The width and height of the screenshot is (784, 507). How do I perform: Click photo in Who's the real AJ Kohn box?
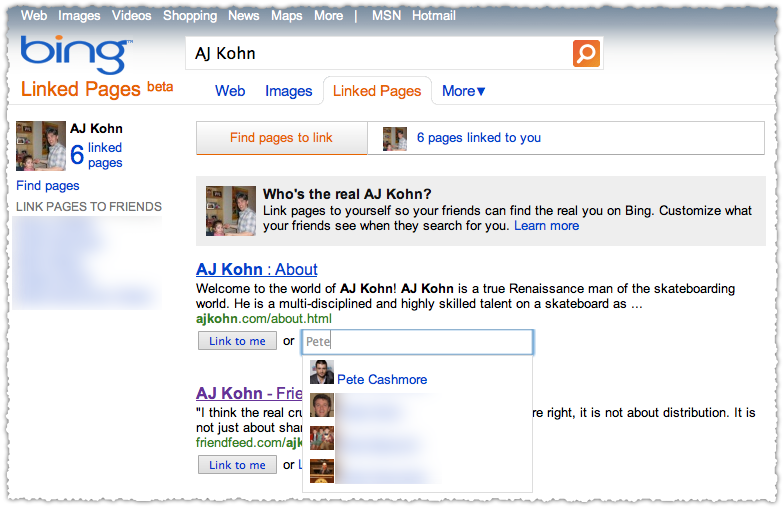click(231, 211)
